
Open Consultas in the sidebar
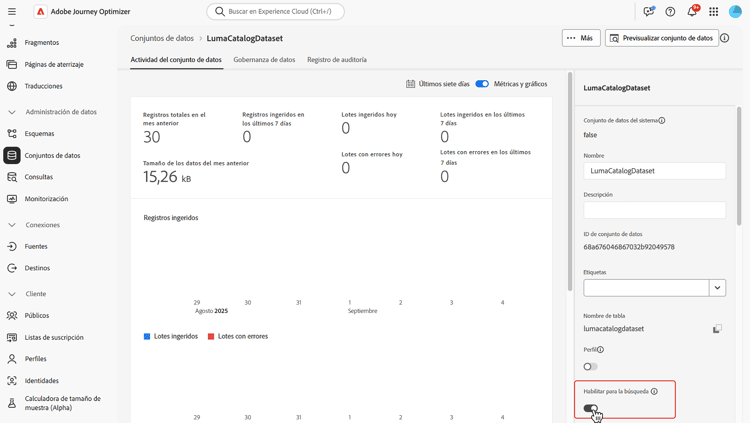[x=39, y=177]
